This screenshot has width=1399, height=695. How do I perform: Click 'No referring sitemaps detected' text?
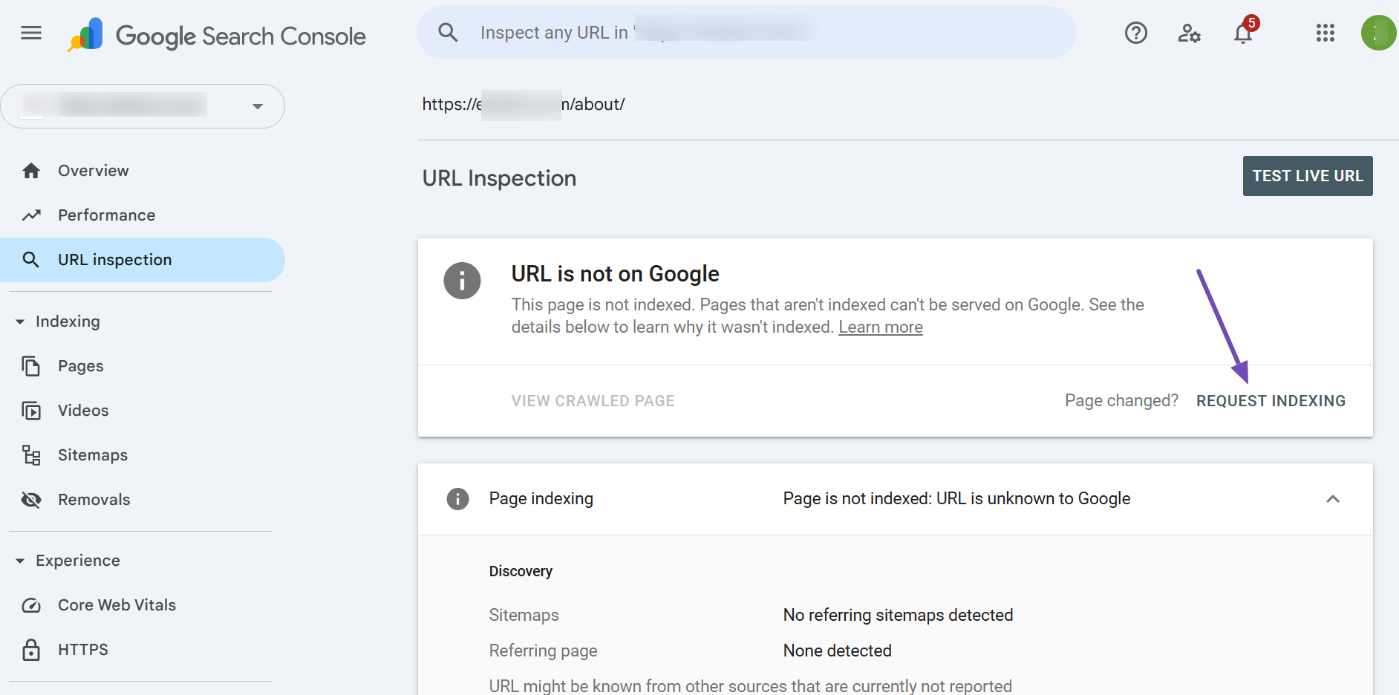[x=898, y=615]
